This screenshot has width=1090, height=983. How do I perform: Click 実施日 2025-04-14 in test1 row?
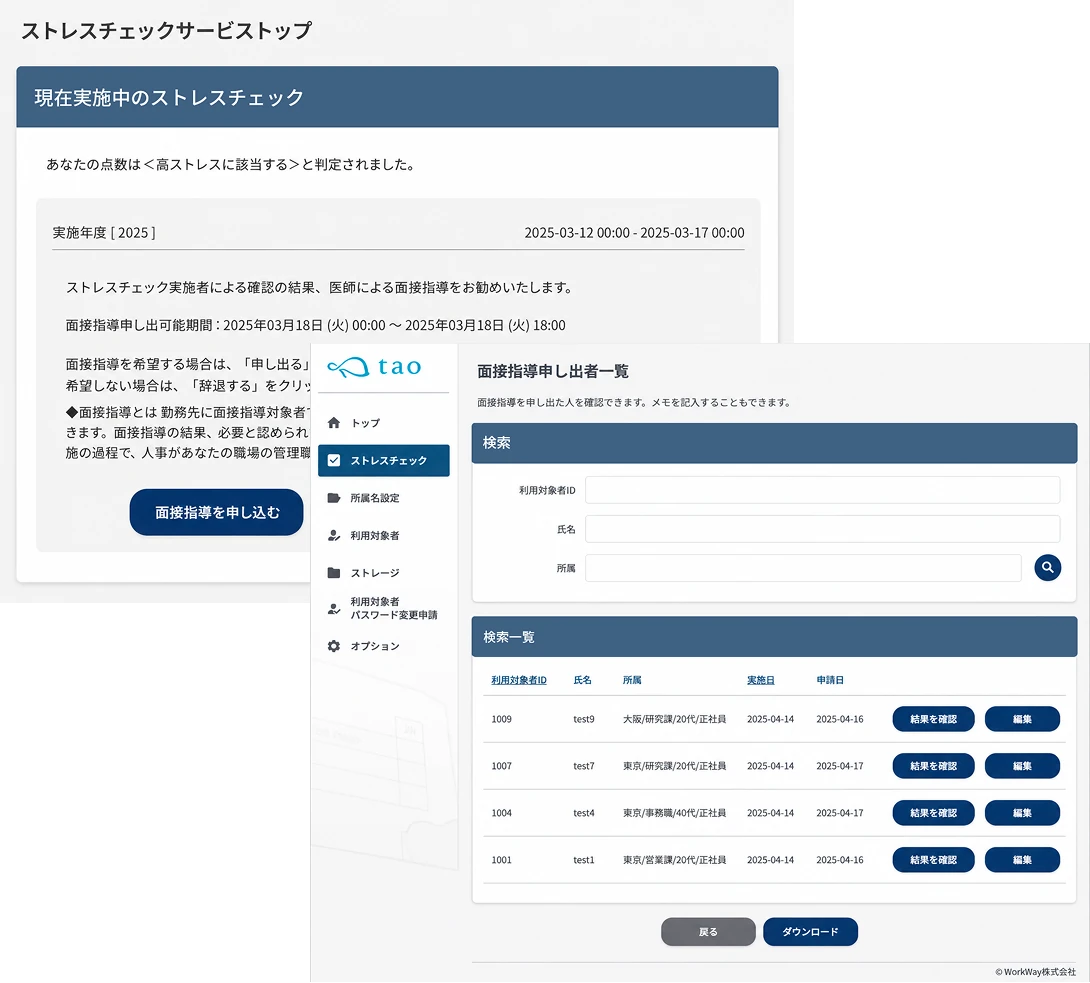pos(770,860)
